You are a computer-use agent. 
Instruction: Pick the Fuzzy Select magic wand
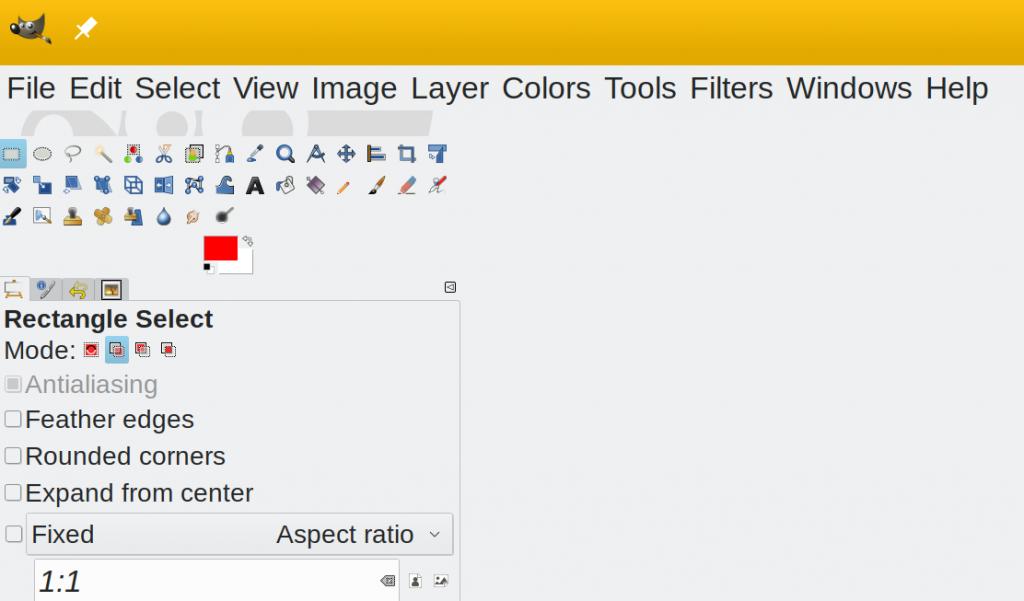pyautogui.click(x=103, y=154)
